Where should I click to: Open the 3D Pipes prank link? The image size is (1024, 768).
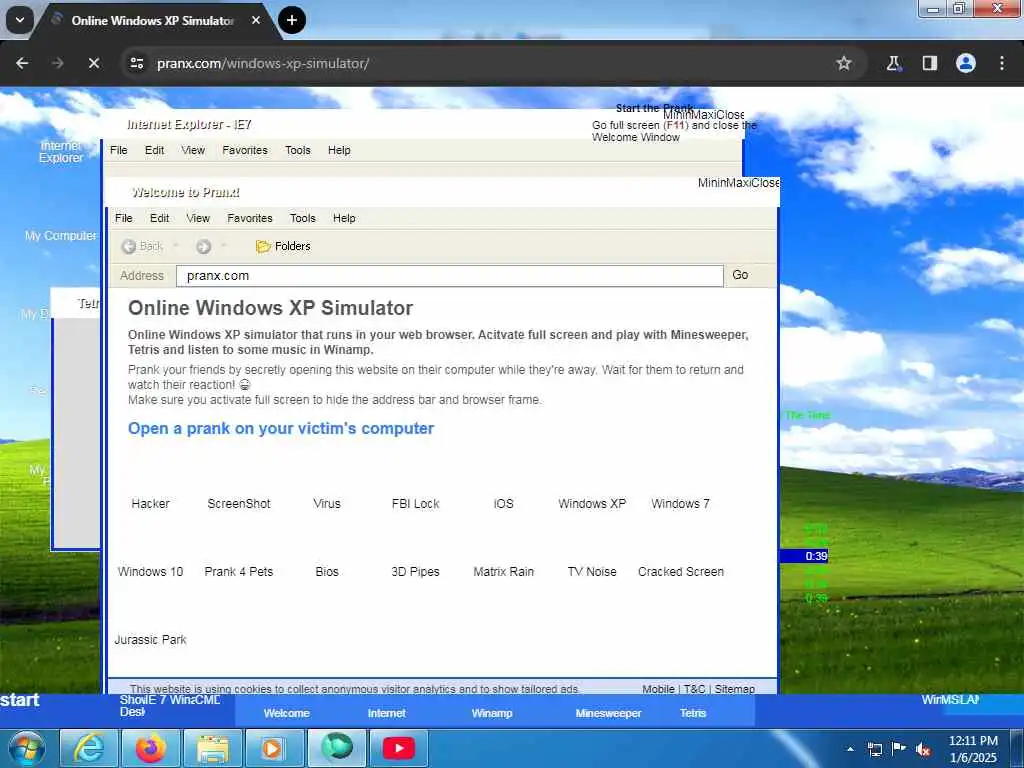[415, 571]
